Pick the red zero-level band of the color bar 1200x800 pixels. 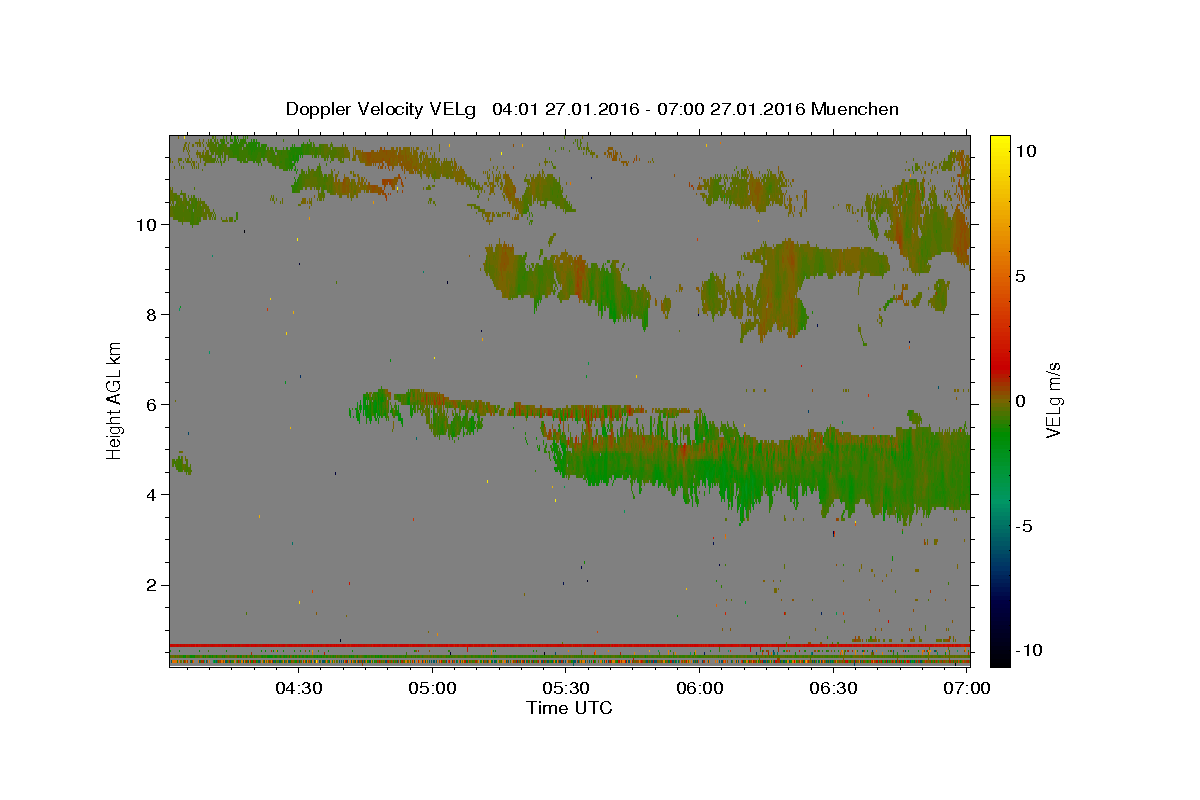[1000, 381]
